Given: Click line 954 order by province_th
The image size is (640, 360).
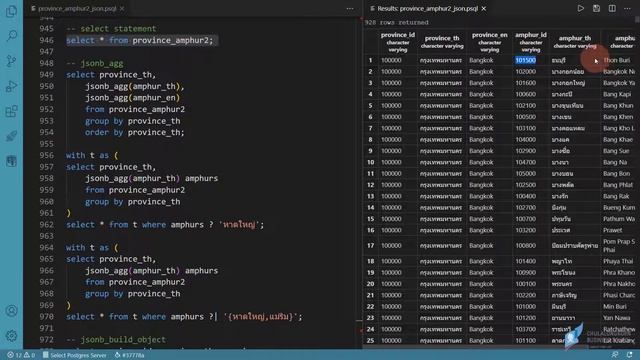Looking at the screenshot, I should point(134,133).
